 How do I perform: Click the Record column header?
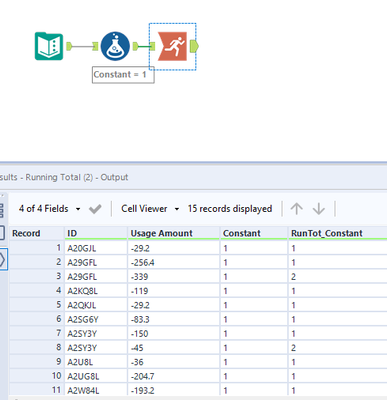[x=37, y=233]
